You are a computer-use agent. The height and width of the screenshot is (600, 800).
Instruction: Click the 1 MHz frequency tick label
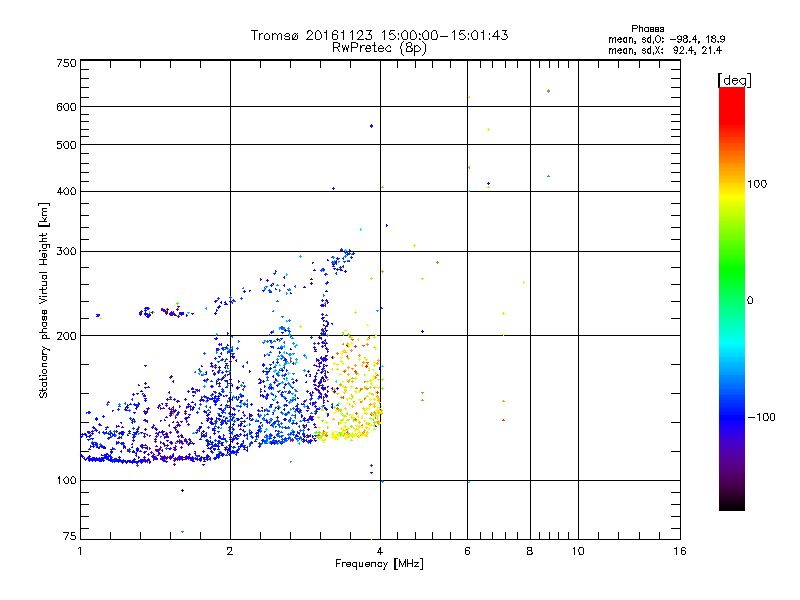pos(80,551)
